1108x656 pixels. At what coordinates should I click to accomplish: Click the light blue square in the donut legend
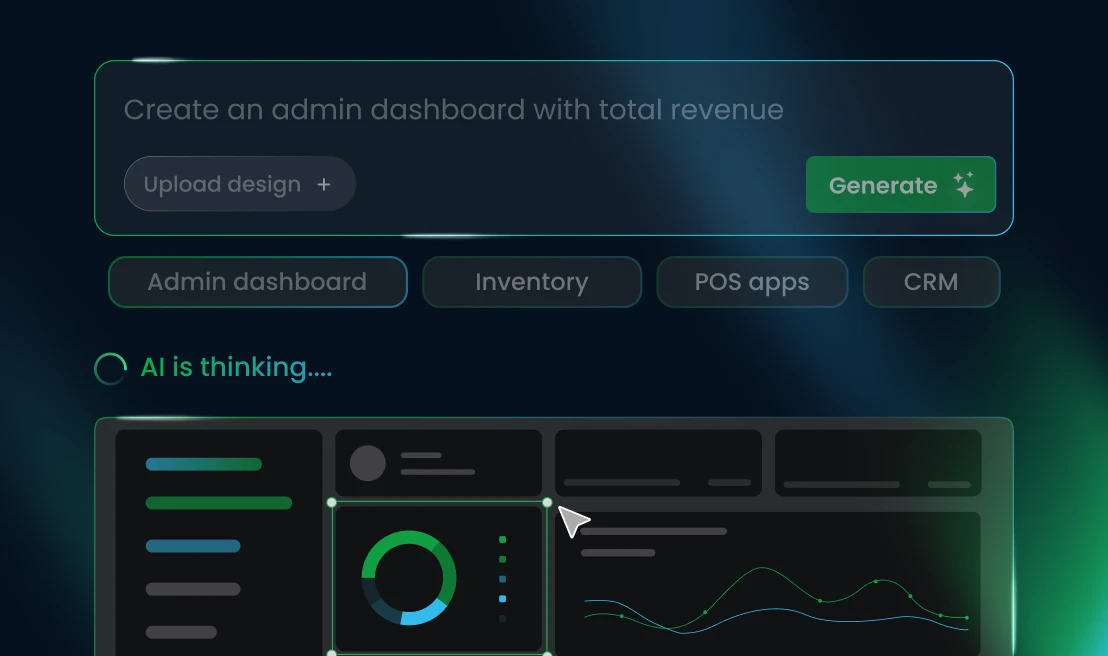[x=502, y=599]
